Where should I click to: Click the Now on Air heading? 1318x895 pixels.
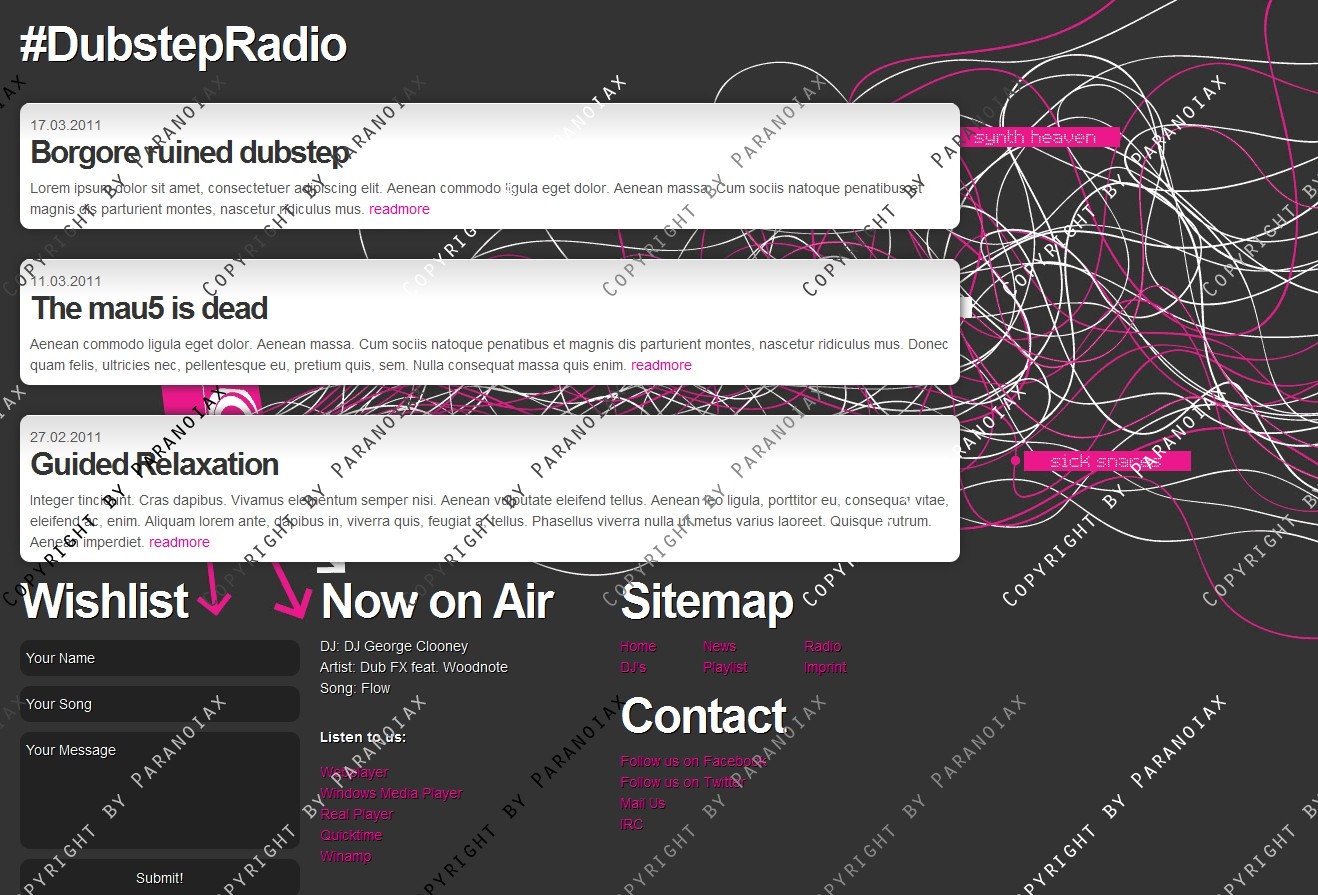437,602
